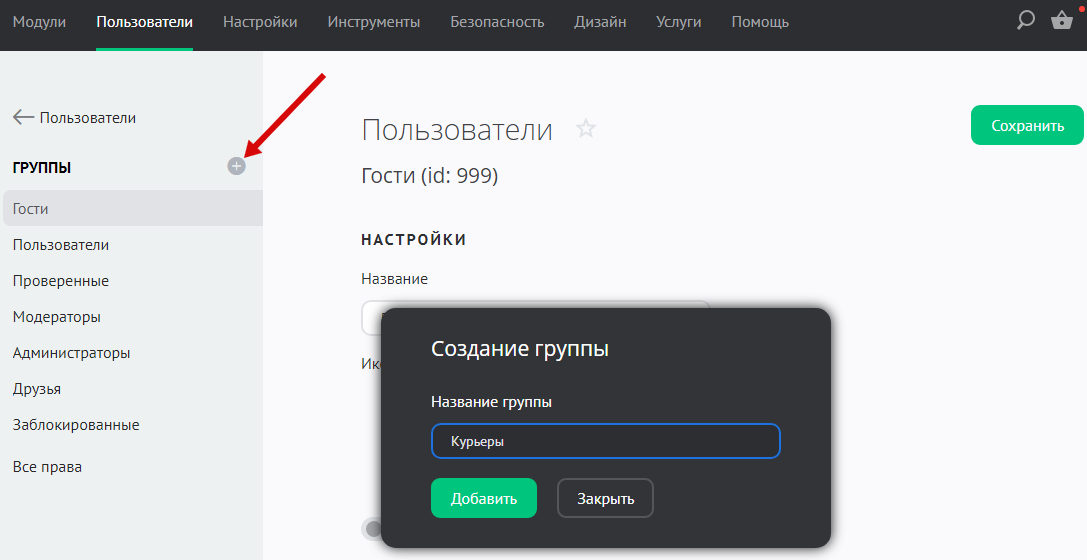
Task: Dismiss the dialog with Закрыть
Action: coord(605,498)
